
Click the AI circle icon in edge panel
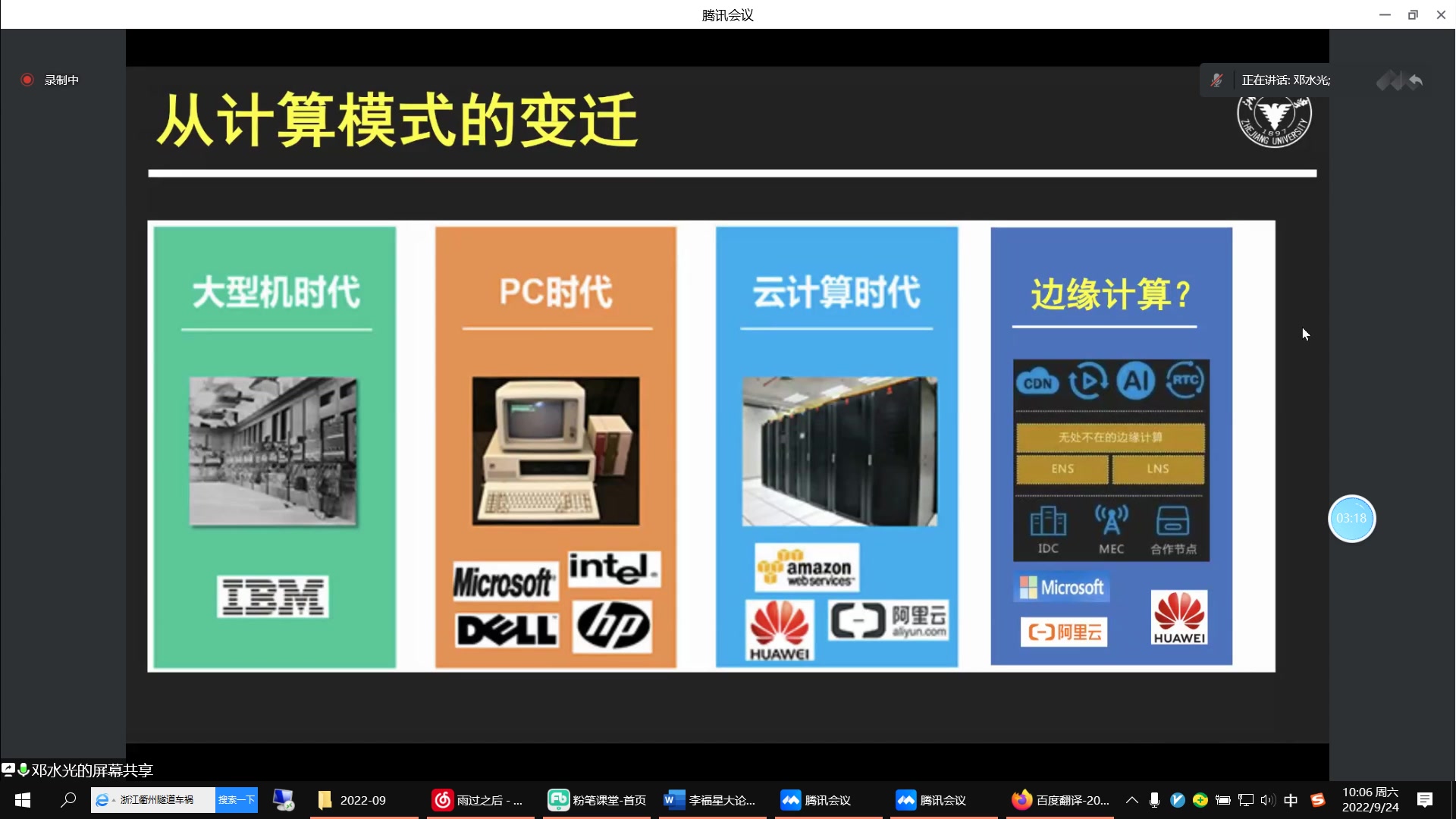pyautogui.click(x=1136, y=381)
